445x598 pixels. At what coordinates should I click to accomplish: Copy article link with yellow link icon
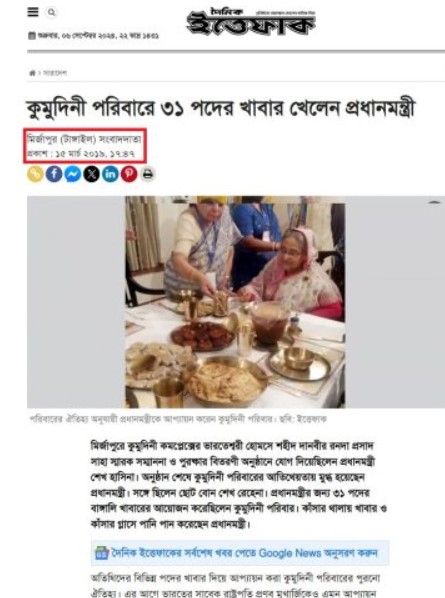pos(35,174)
